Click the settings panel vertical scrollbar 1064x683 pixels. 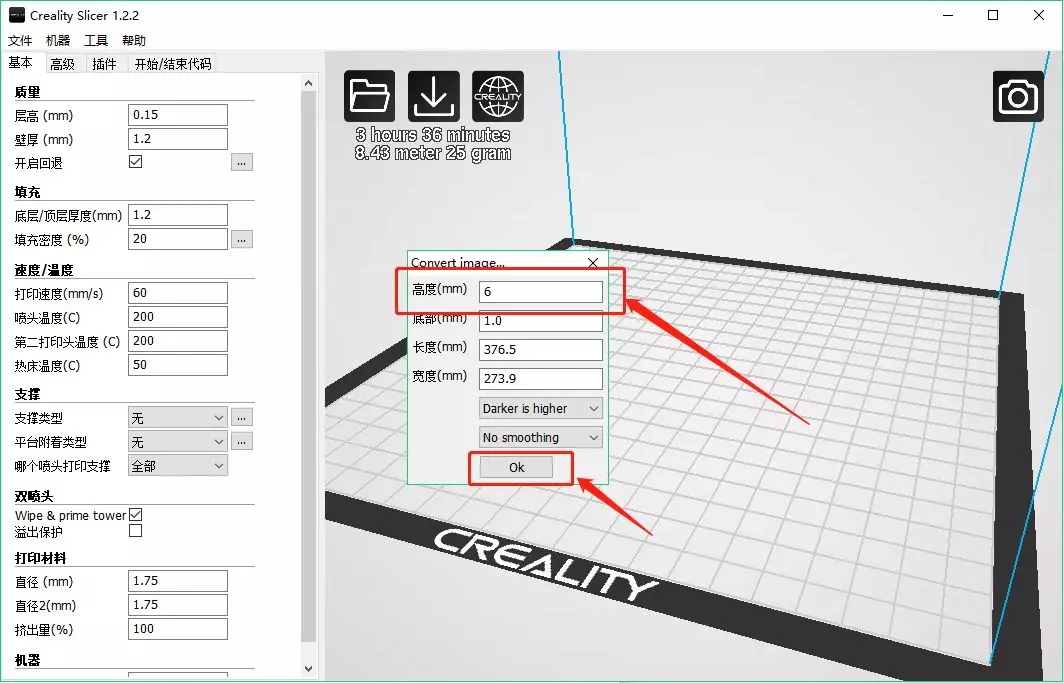(309, 366)
